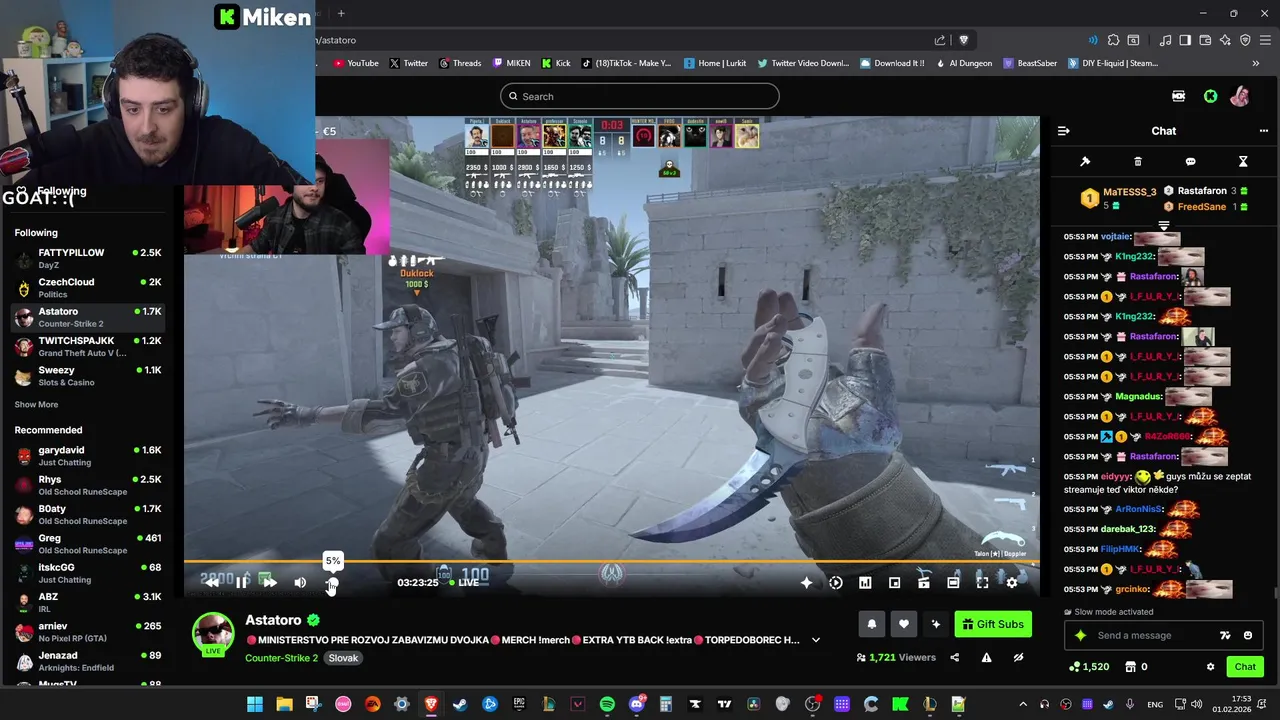The height and width of the screenshot is (720, 1280).
Task: Open chat settings gear icon
Action: (1210, 666)
